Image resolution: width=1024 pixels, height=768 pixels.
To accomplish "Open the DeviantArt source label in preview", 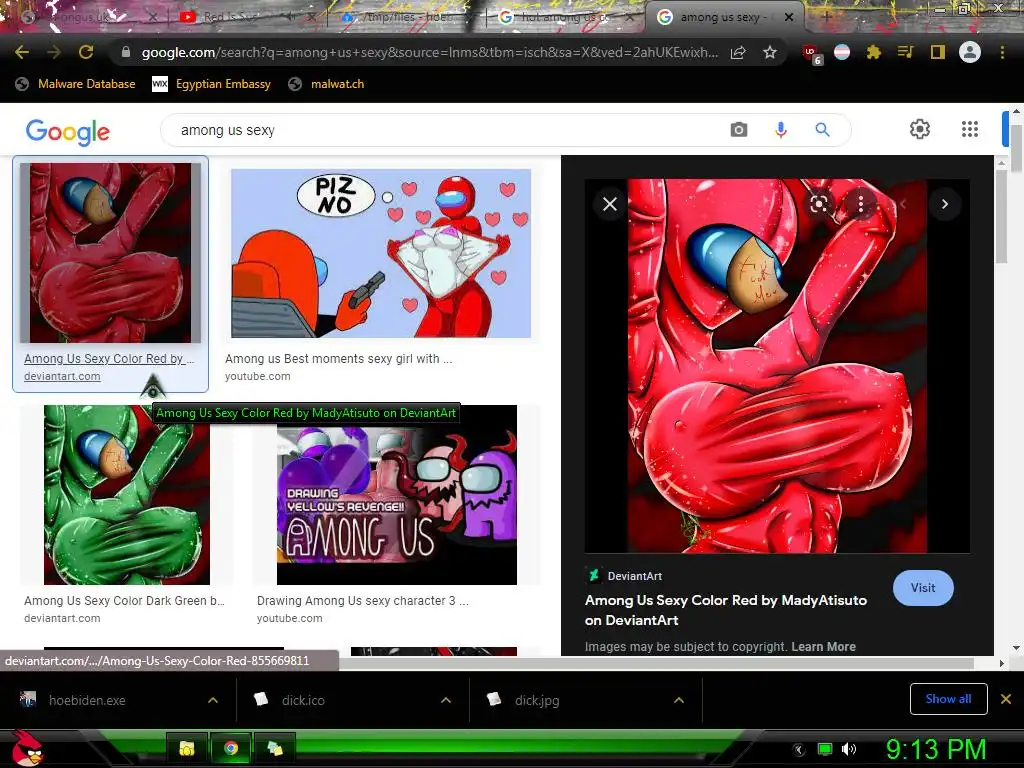I will point(624,576).
